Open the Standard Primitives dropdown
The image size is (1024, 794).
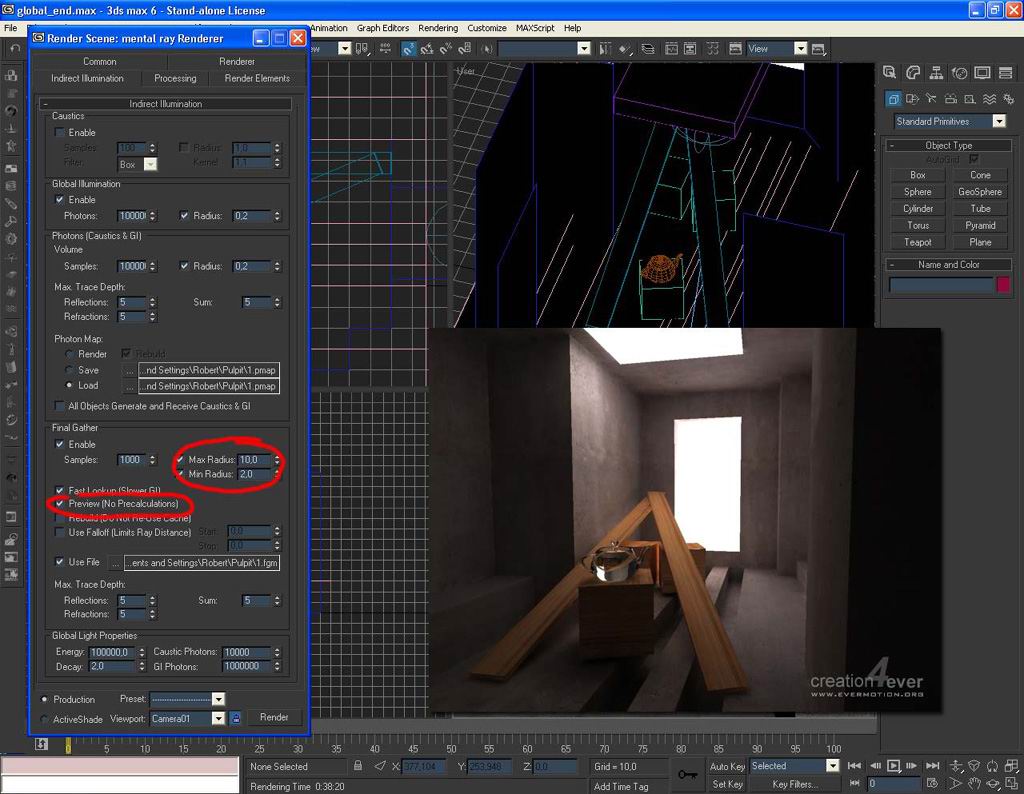998,121
